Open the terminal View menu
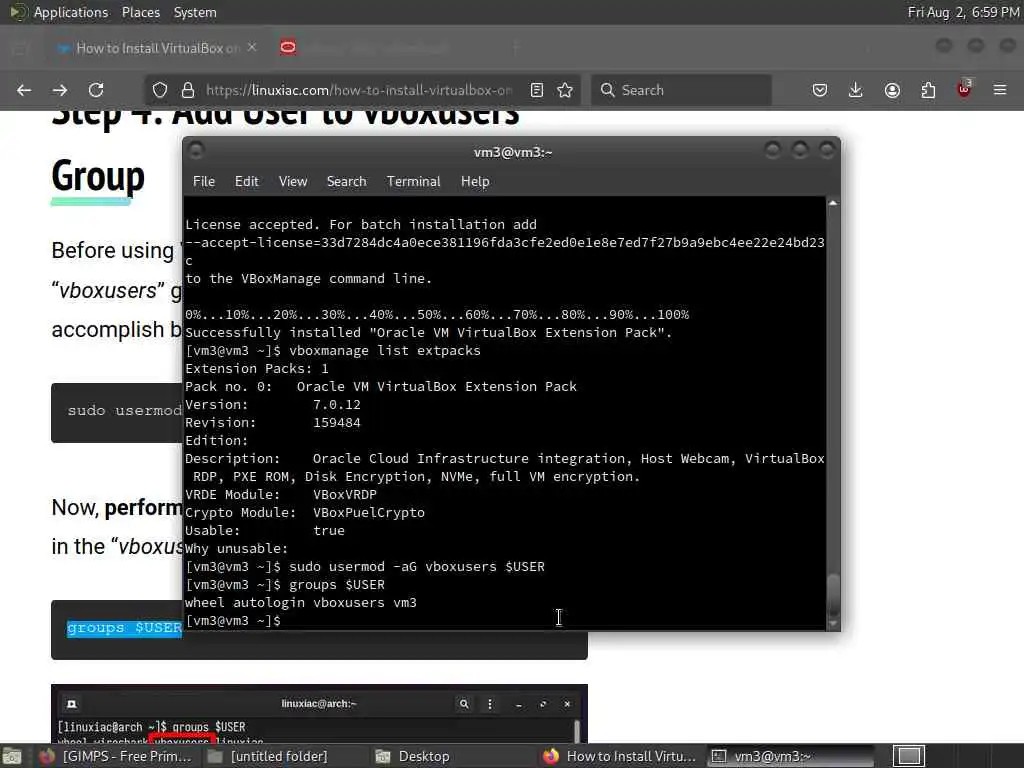 293,182
